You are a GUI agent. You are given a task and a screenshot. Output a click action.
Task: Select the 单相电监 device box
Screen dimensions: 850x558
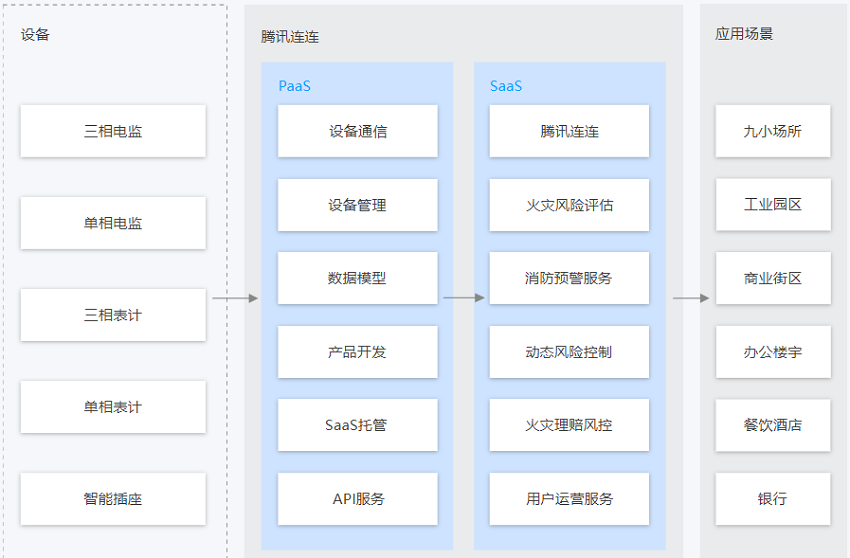113,223
